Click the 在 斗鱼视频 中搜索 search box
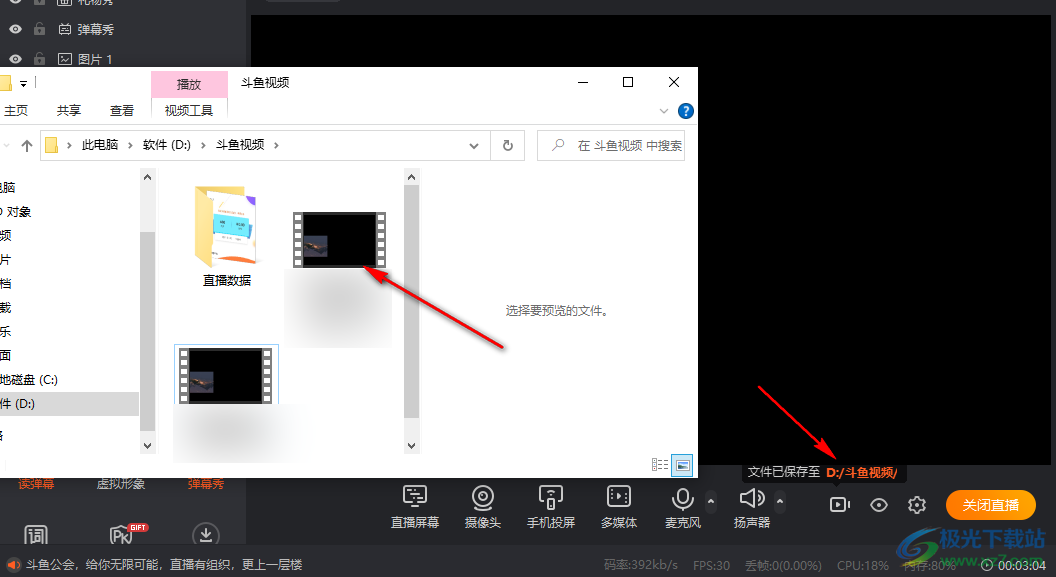1056x577 pixels. [x=611, y=145]
